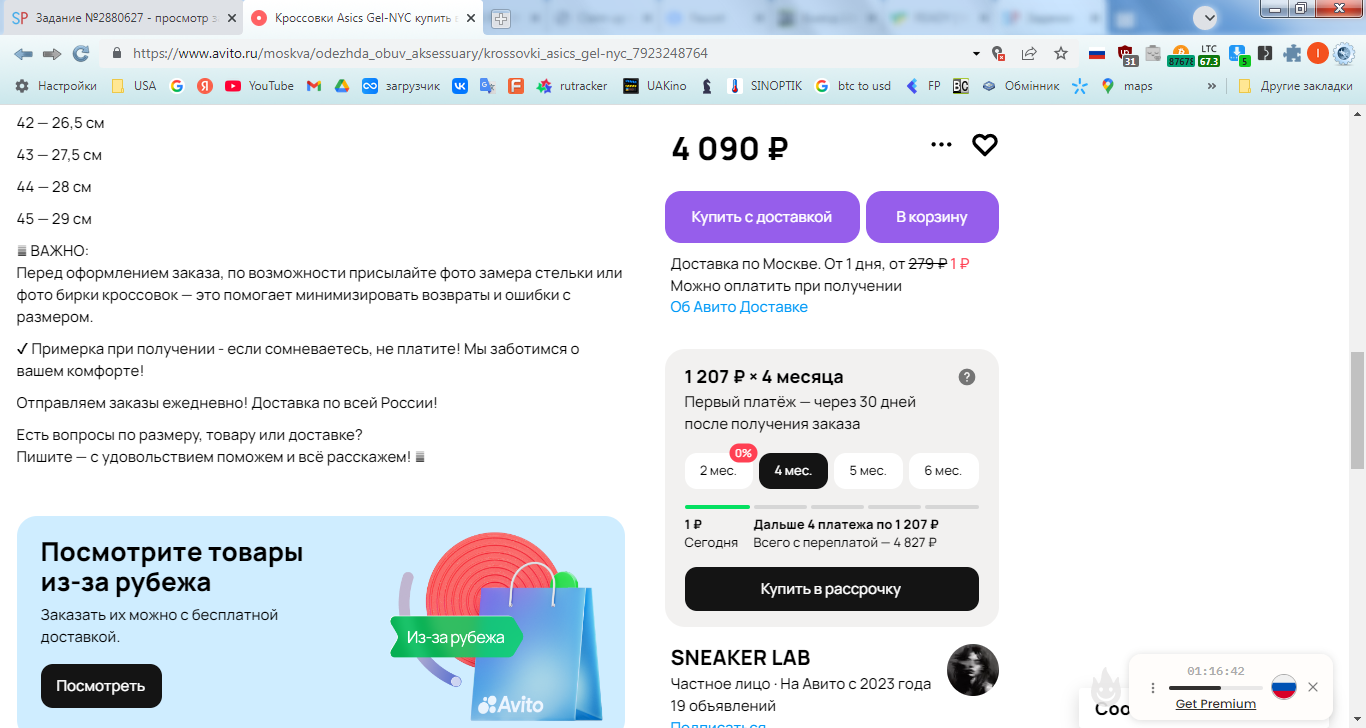Open Get Premium link
This screenshot has height=728, width=1366.
coord(1215,704)
